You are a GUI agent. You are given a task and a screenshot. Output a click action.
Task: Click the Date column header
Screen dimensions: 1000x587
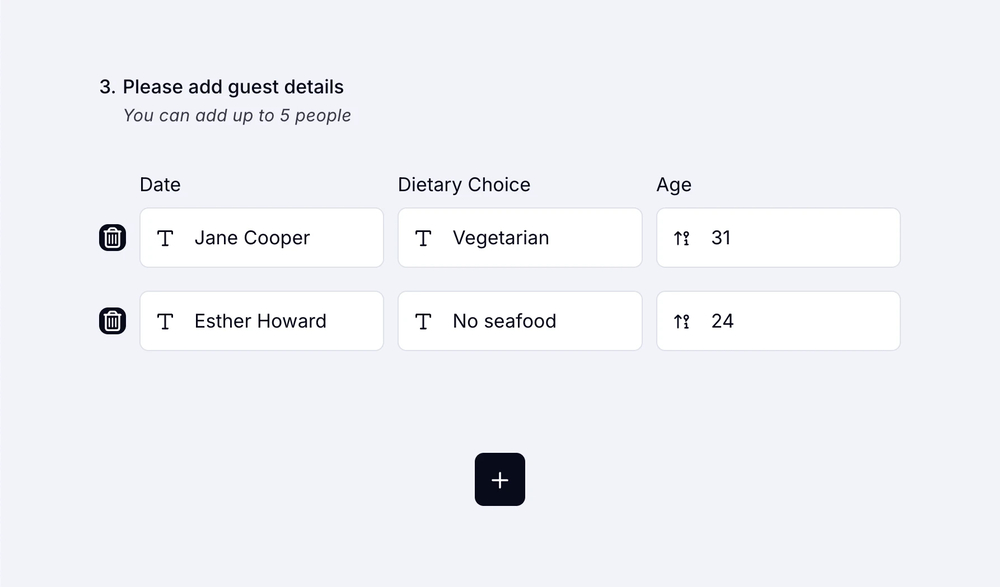pos(160,184)
